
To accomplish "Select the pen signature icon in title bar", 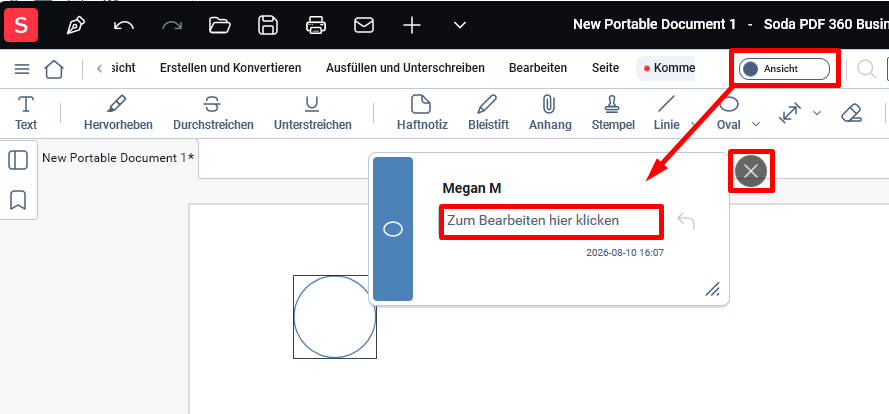I will 76,26.
